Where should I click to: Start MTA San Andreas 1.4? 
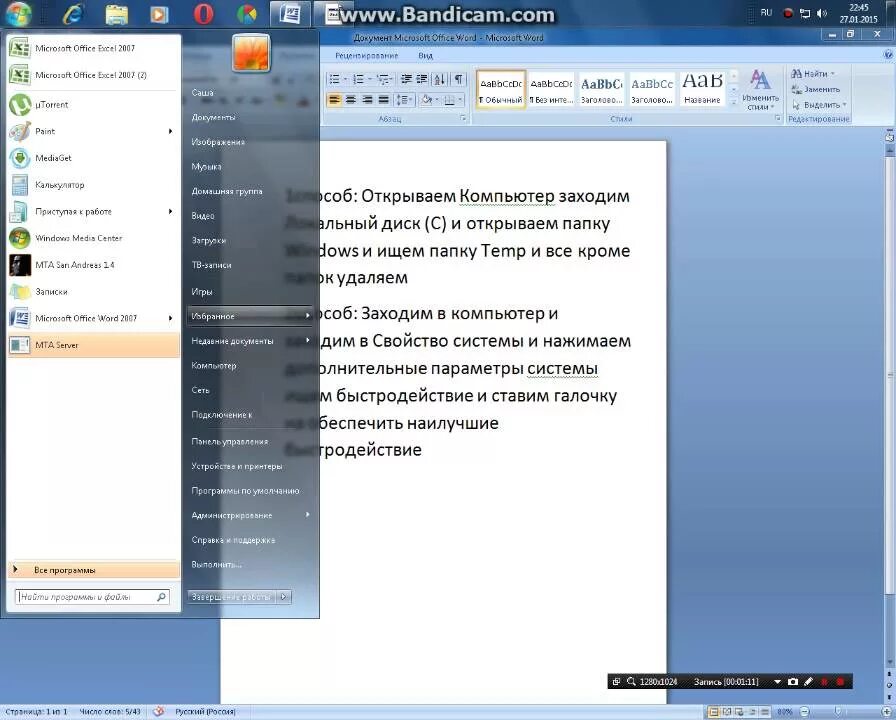tap(94, 265)
